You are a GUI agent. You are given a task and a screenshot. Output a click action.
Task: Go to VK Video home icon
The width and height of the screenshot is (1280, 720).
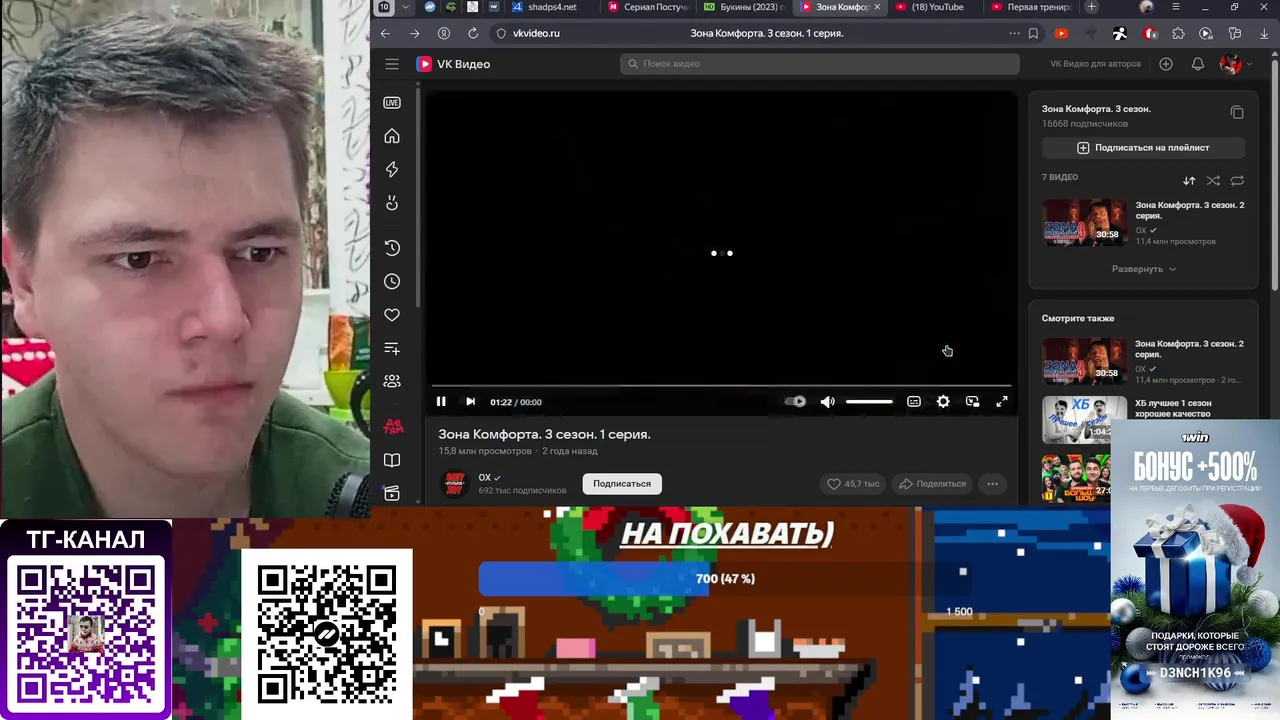[392, 136]
